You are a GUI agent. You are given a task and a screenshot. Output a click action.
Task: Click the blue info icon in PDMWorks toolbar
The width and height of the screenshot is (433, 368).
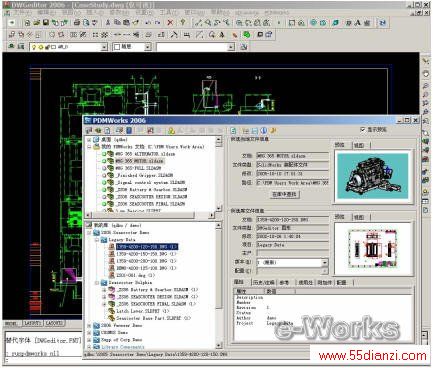[x=264, y=131]
